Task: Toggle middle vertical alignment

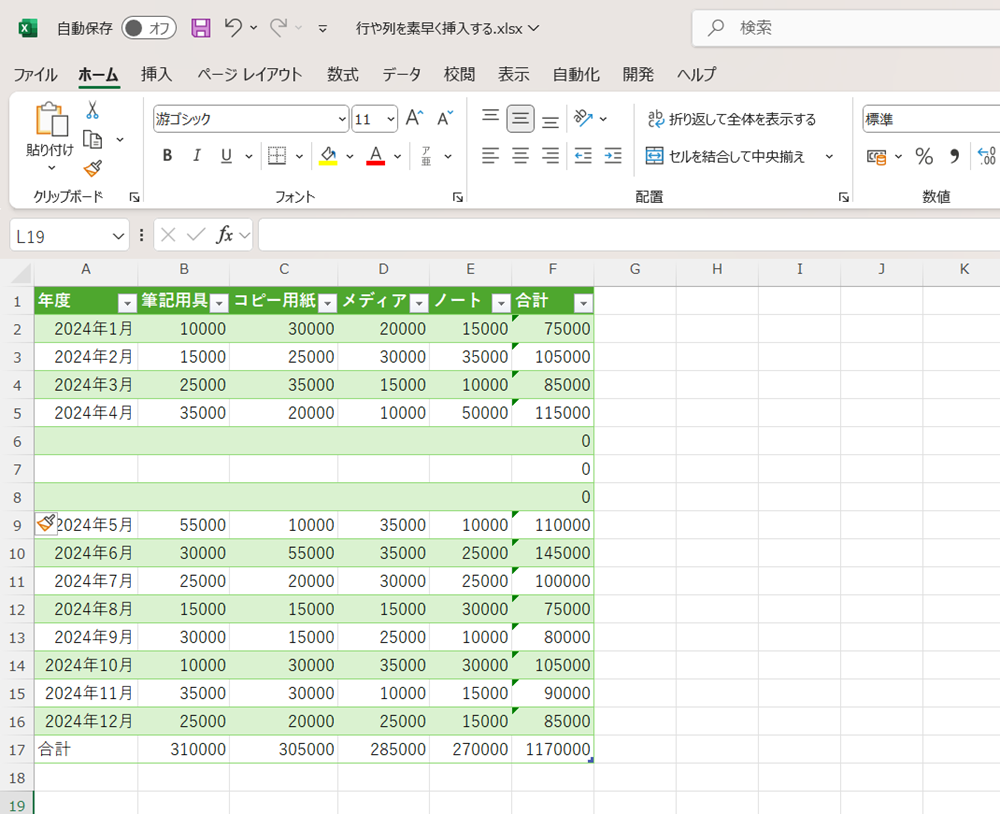Action: click(520, 119)
